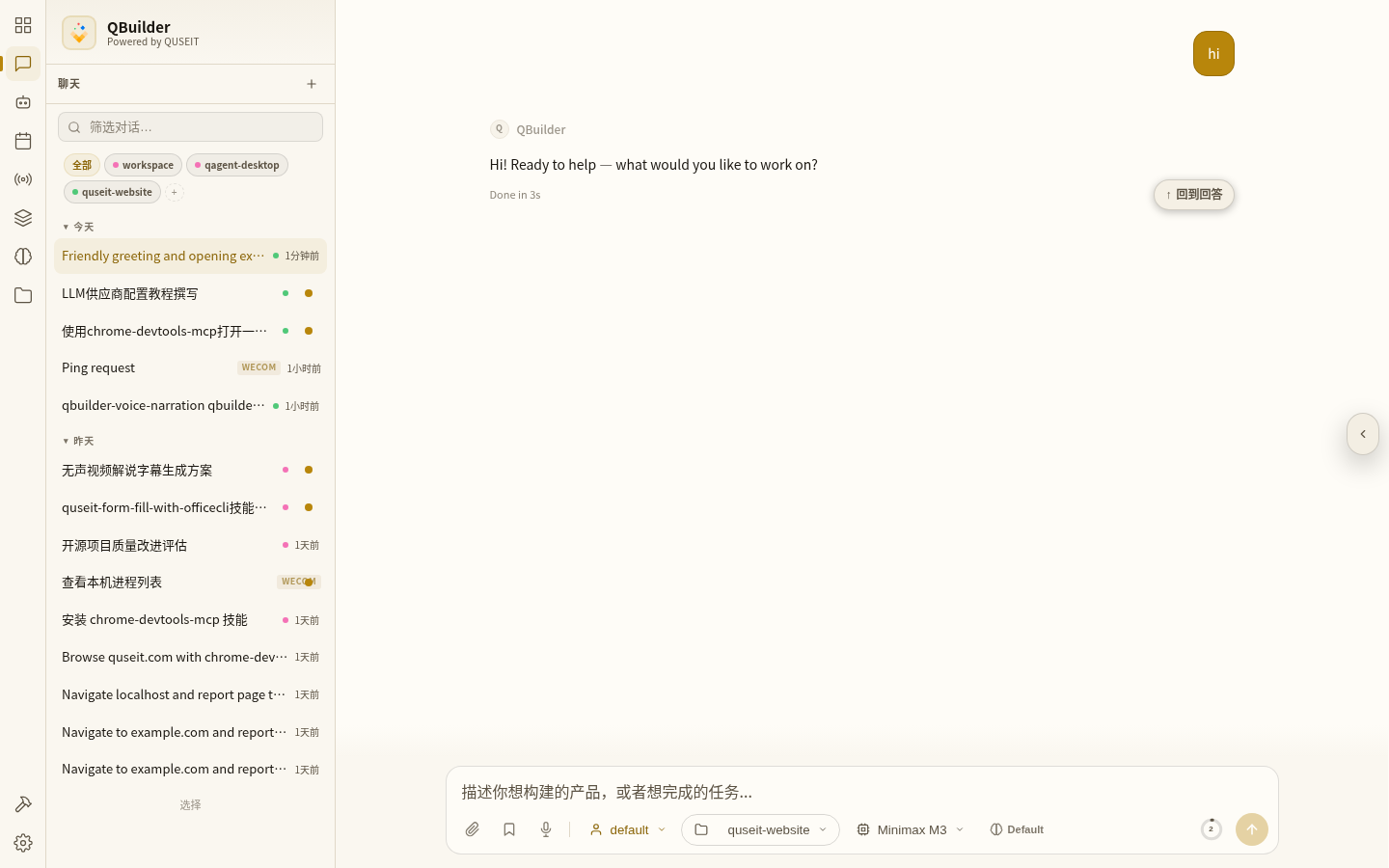Viewport: 1389px width, 868px height.
Task: Click the bookmark icon in input toolbar
Action: click(509, 829)
